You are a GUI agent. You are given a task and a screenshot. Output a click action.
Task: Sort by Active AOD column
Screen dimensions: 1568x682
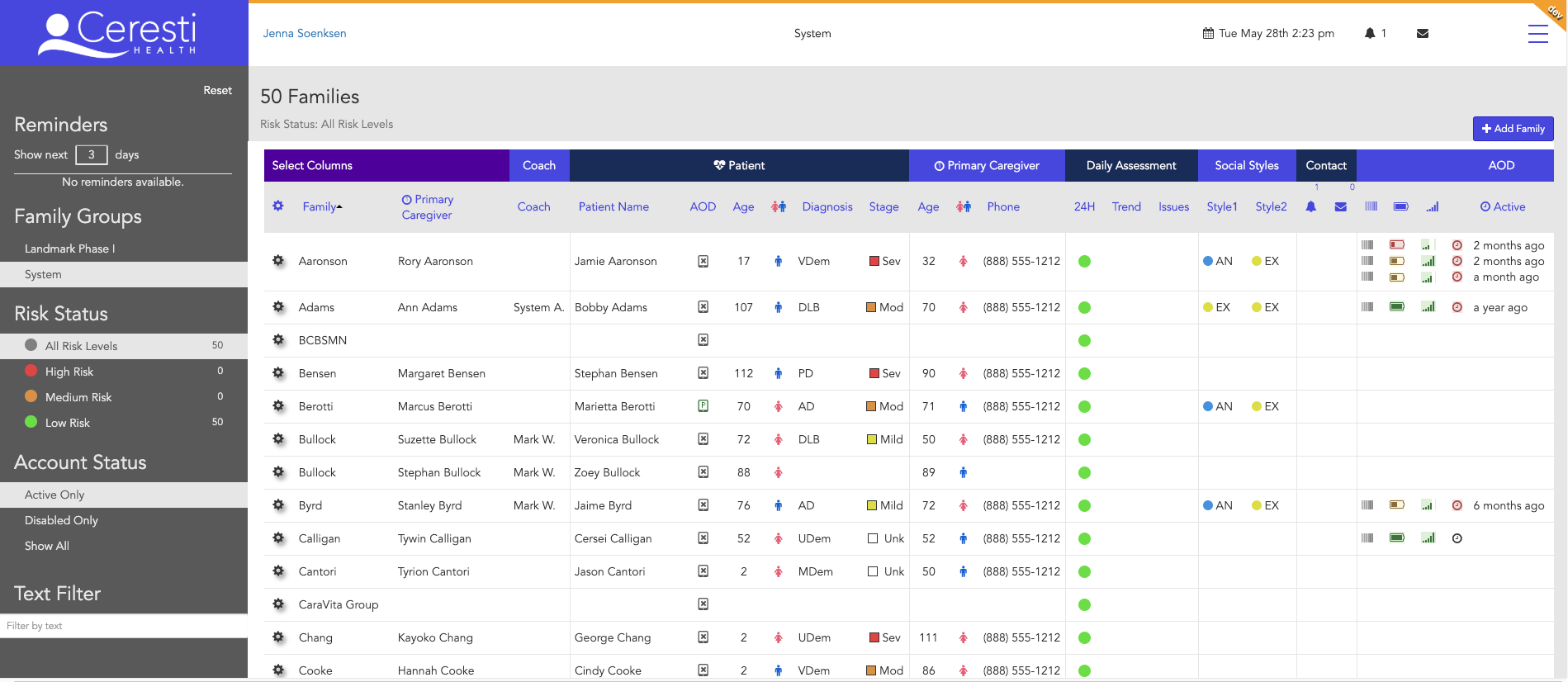pyautogui.click(x=1503, y=206)
